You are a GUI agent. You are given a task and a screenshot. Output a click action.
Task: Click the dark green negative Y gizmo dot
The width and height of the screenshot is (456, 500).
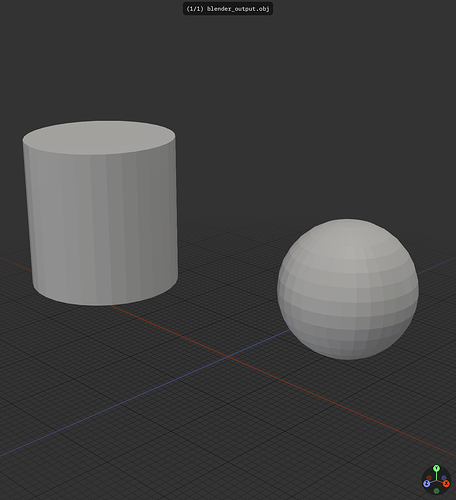tap(436, 491)
